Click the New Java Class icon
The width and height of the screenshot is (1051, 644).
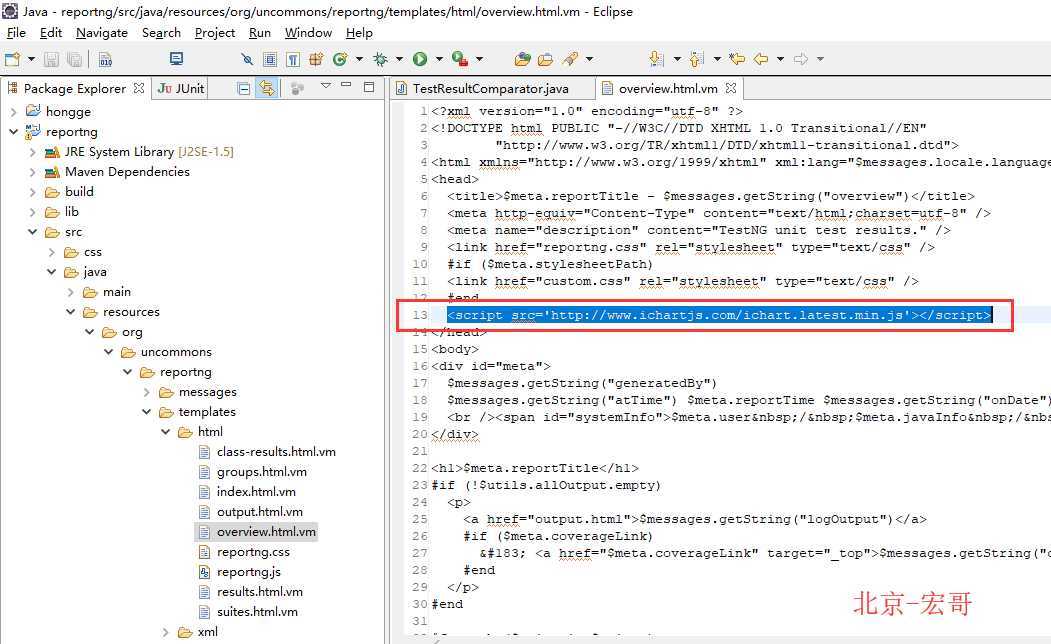tap(340, 60)
